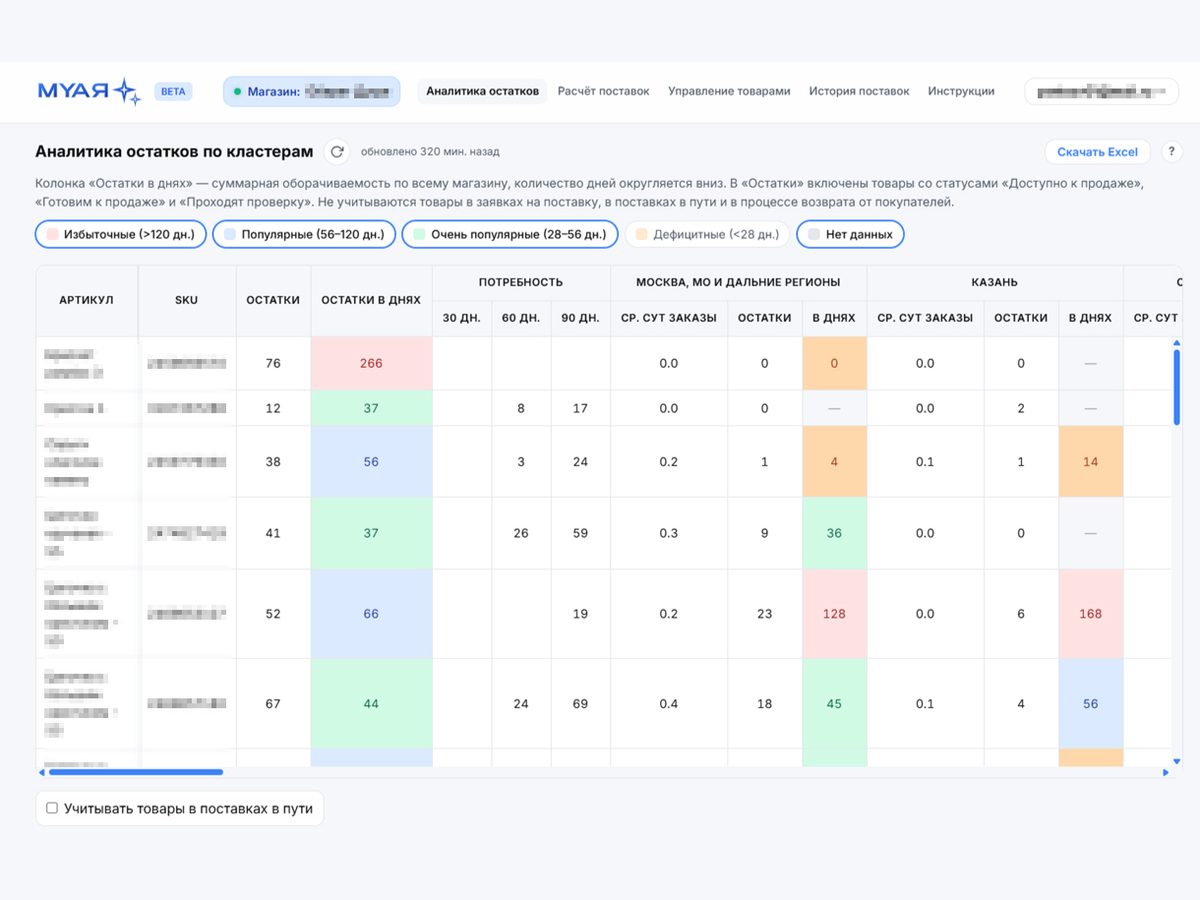Toggle the Дефицитные (<28 дн.) filter
1200x900 pixels.
tap(707, 234)
